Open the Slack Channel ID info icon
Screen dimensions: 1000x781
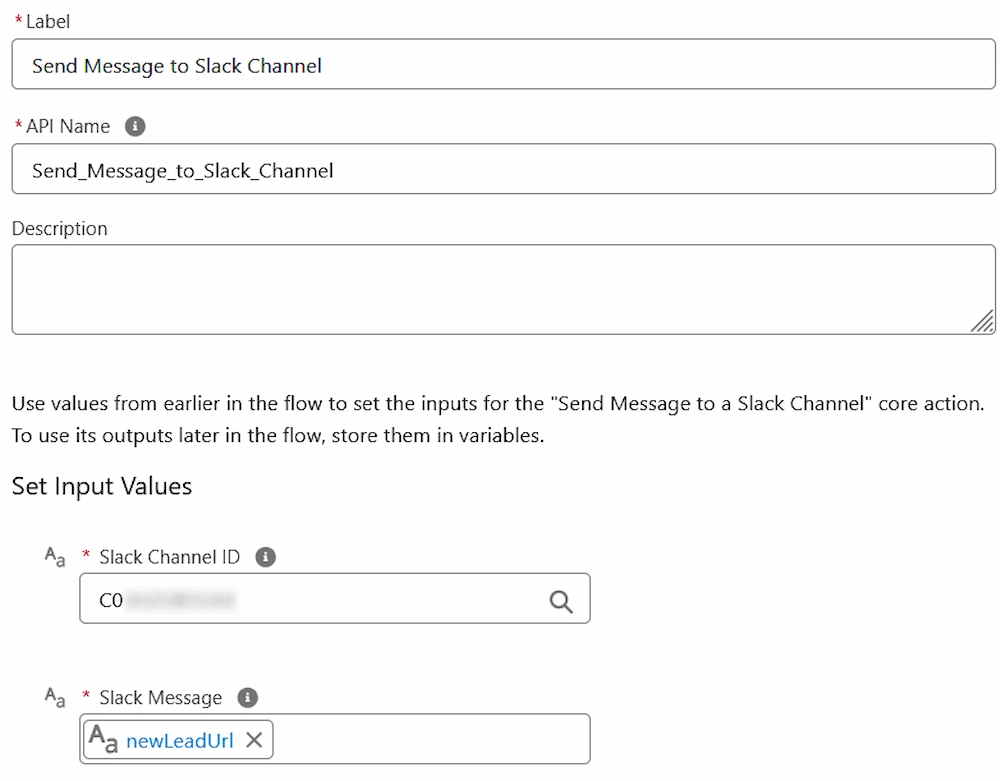[x=265, y=557]
